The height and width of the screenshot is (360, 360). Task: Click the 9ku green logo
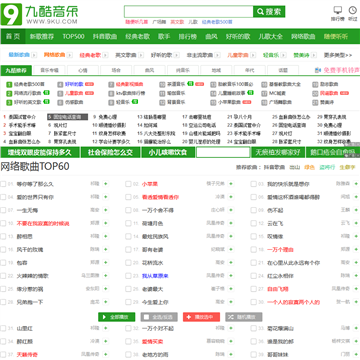point(11,14)
